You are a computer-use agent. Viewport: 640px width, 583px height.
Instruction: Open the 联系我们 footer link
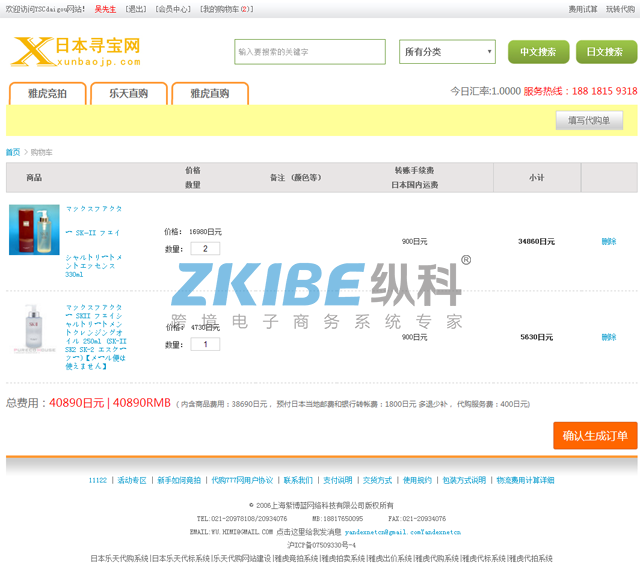298,480
